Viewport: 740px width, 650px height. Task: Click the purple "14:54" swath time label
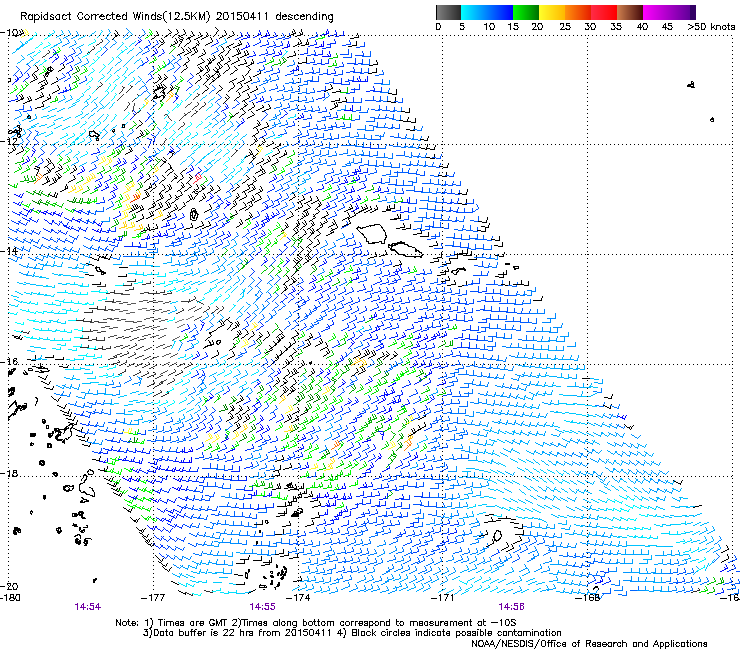[x=88, y=607]
